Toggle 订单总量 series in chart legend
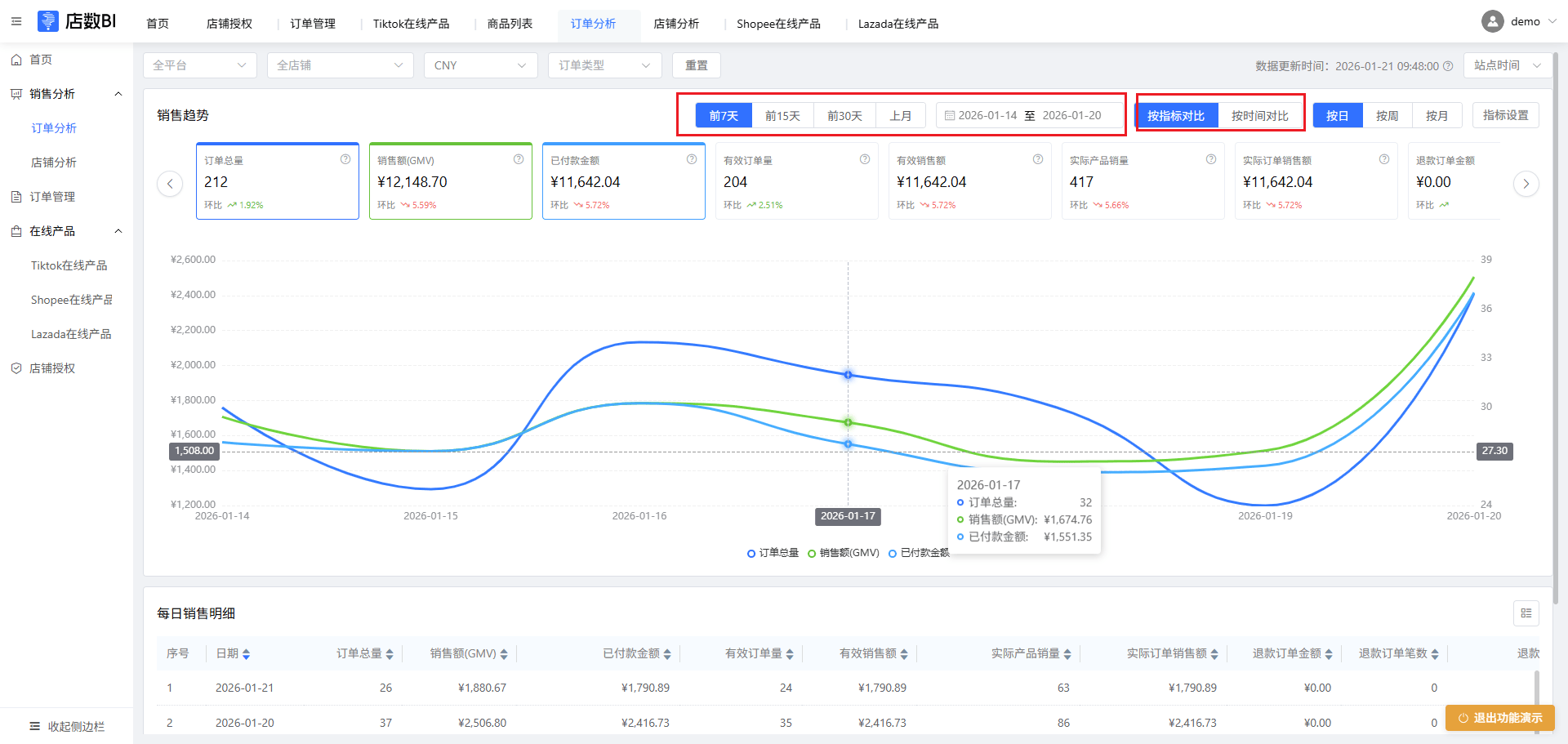This screenshot has height=744, width=1568. (773, 553)
